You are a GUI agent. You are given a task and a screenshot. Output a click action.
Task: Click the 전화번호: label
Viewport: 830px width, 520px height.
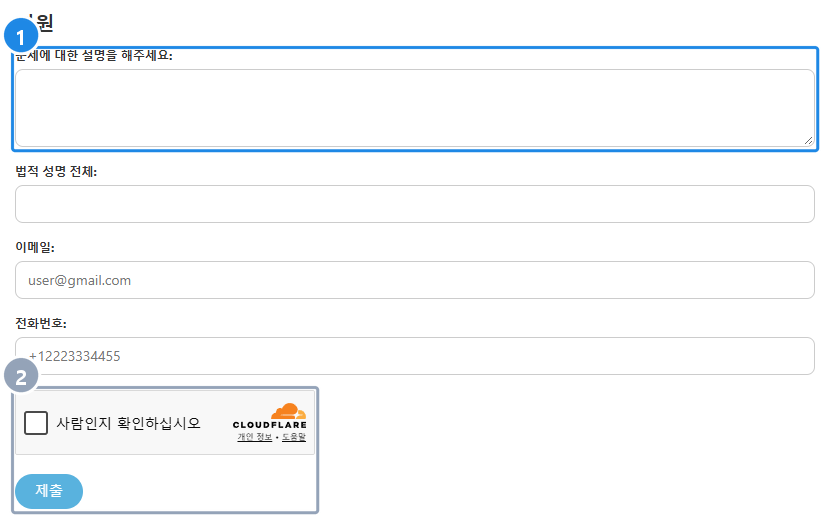41,323
